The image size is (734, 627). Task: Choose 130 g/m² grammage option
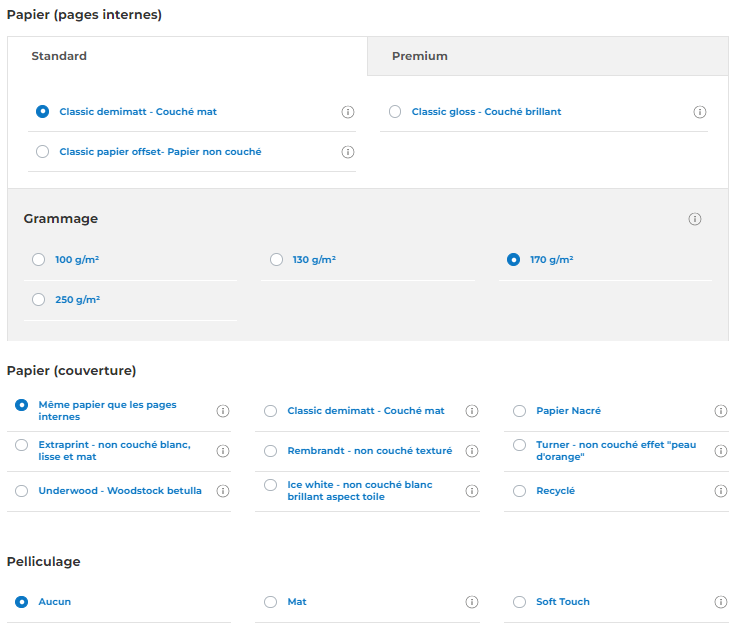[x=277, y=260]
